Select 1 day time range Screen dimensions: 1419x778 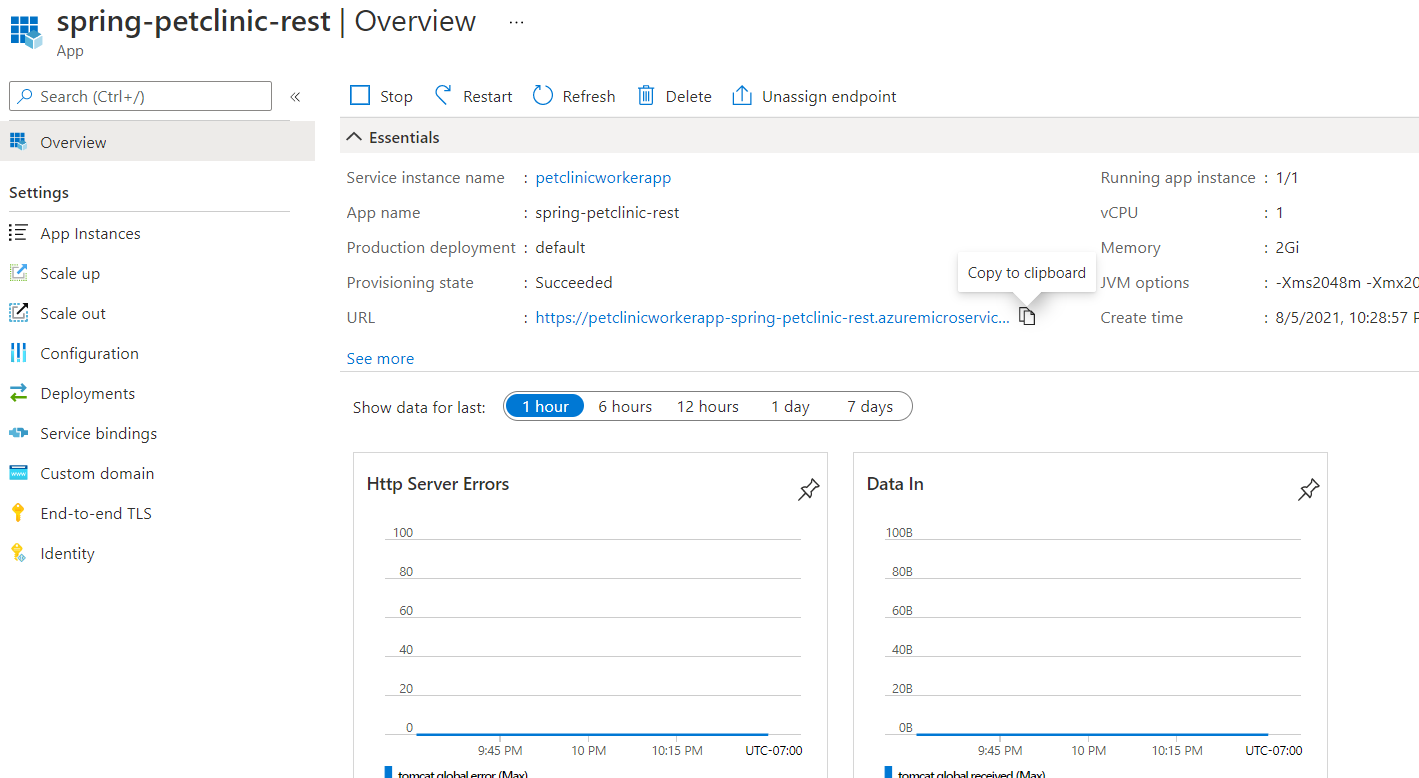[790, 406]
